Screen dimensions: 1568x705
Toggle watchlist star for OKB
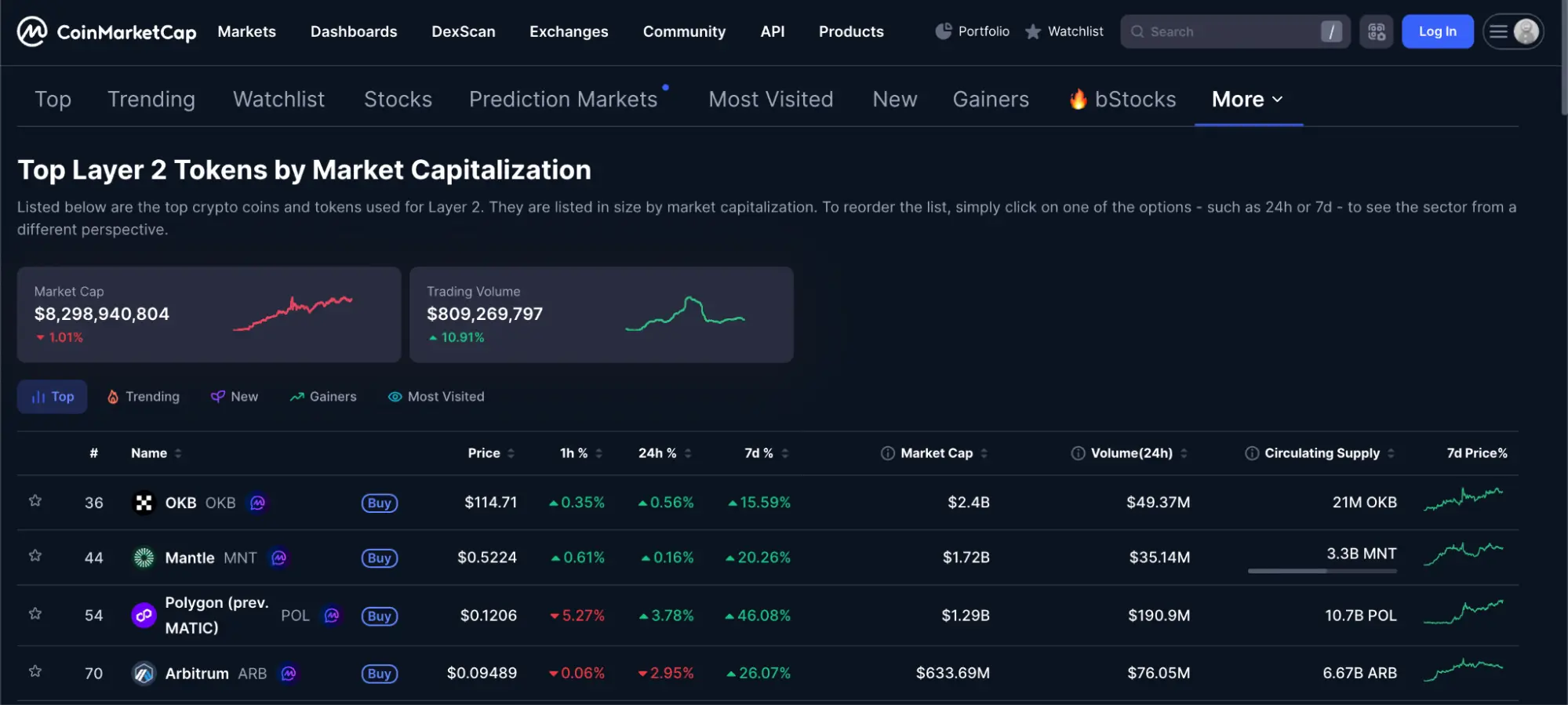(x=35, y=501)
